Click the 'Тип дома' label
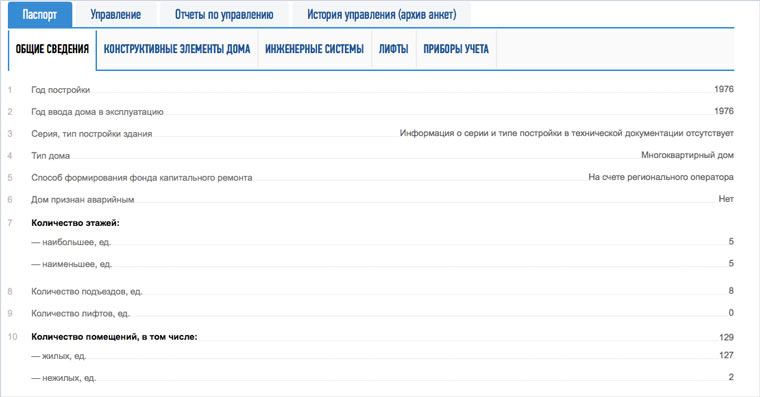This screenshot has width=760, height=397. coord(50,156)
